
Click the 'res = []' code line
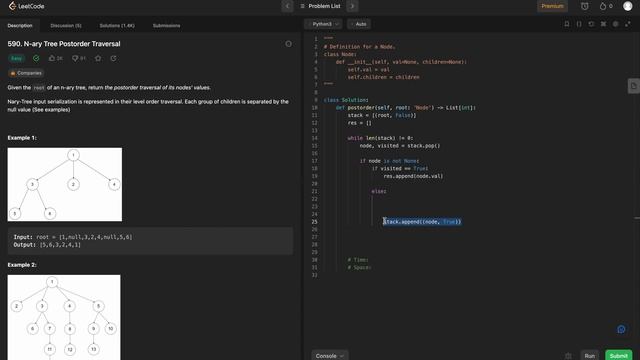tap(360, 123)
